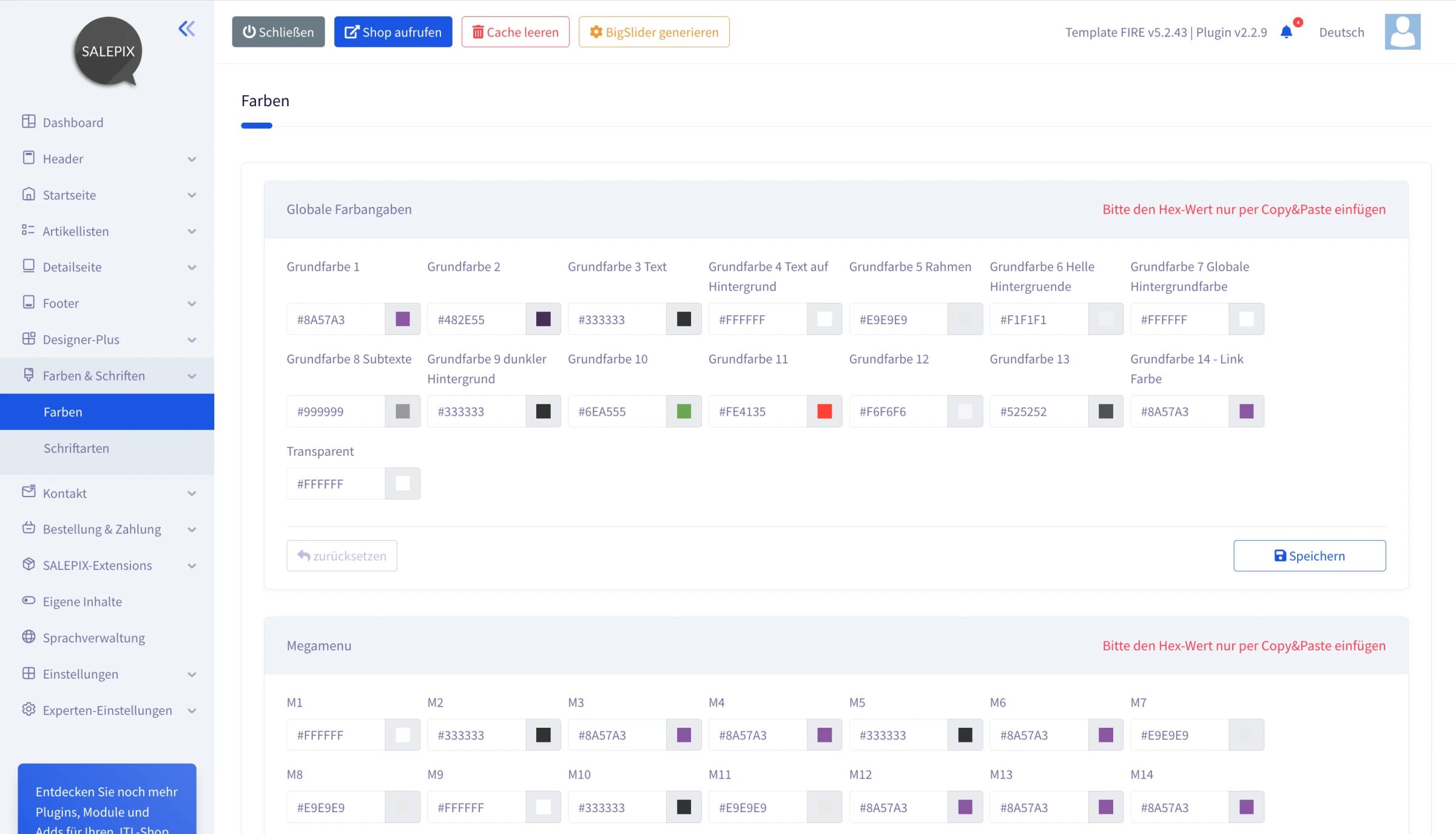Image resolution: width=1456 pixels, height=834 pixels.
Task: Open Eigene Inhalte menu item
Action: [x=107, y=602]
